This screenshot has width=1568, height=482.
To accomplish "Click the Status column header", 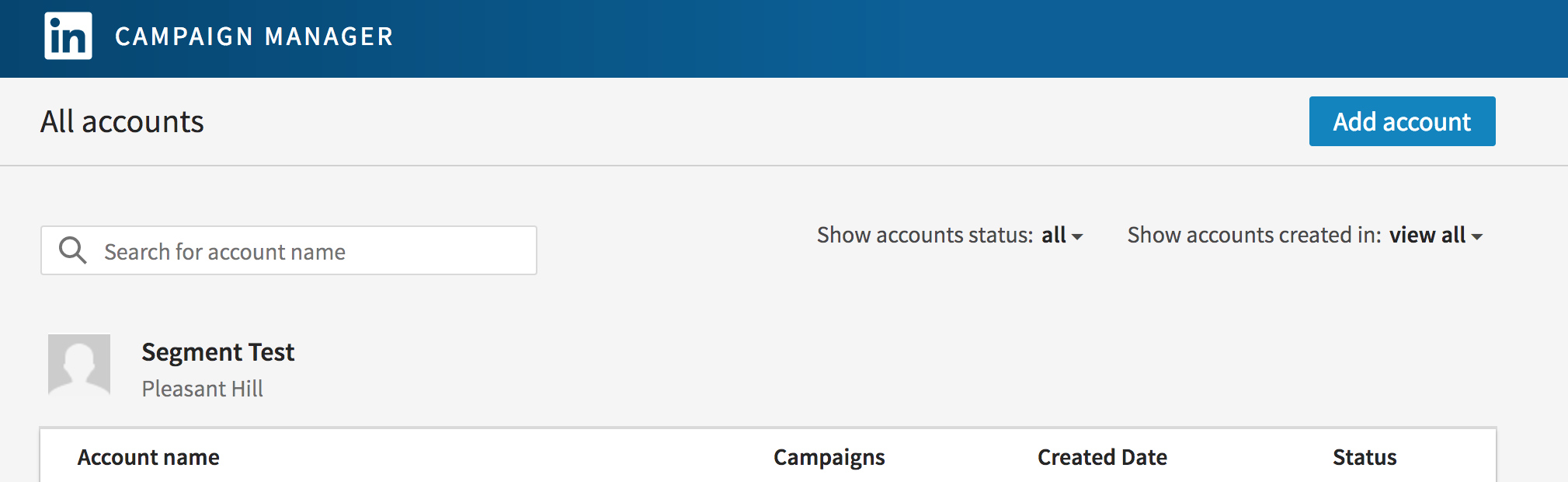I will pos(1364,457).
